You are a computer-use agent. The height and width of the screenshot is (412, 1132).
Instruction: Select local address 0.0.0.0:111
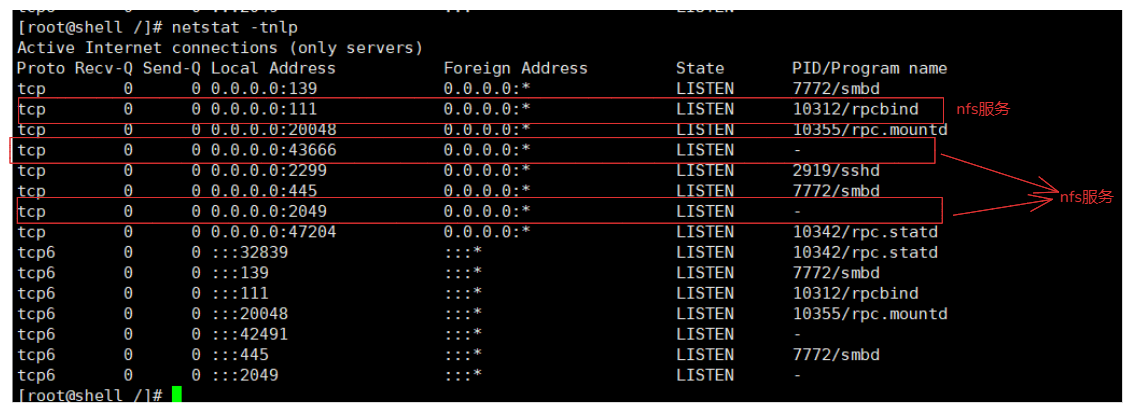click(264, 110)
